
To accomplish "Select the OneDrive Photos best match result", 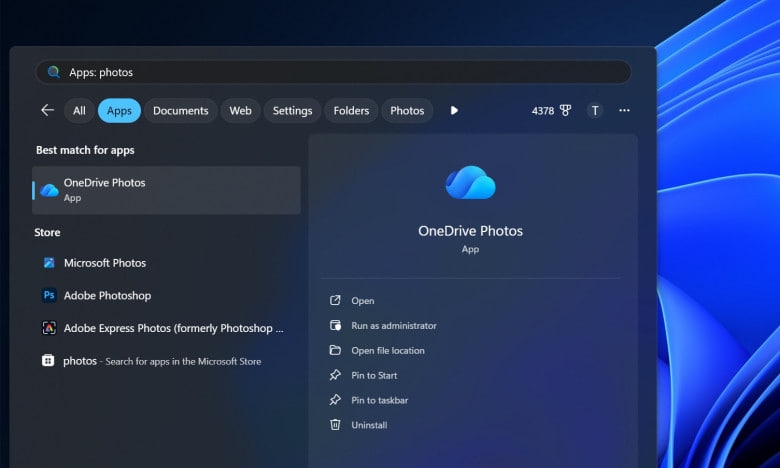I will click(166, 190).
